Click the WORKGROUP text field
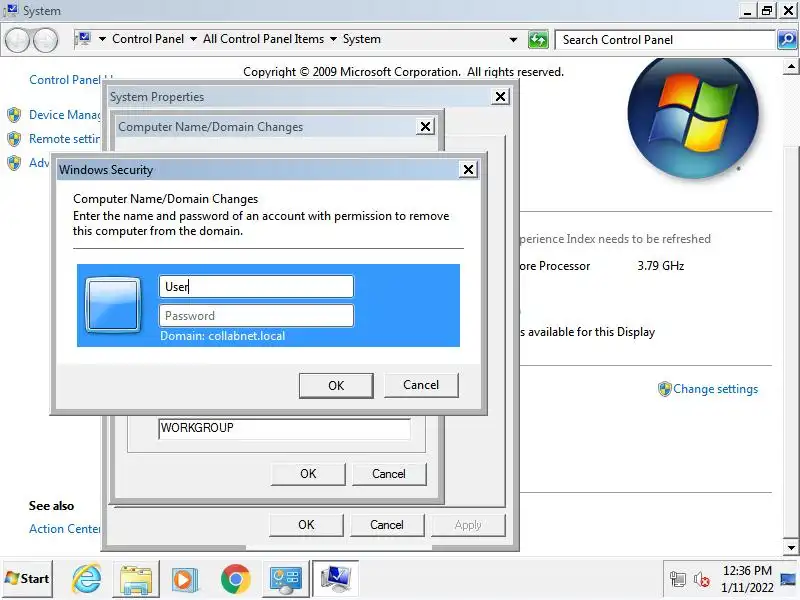The image size is (800, 600). pos(284,428)
